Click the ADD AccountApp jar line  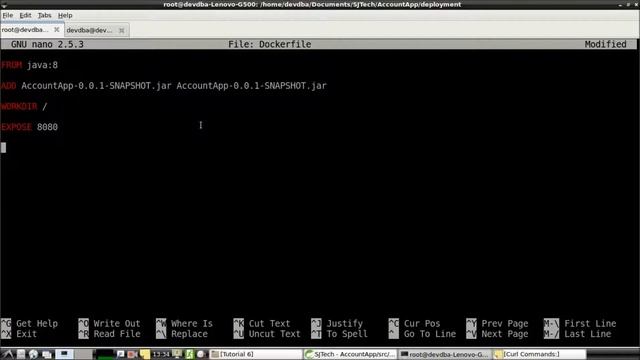(164, 86)
